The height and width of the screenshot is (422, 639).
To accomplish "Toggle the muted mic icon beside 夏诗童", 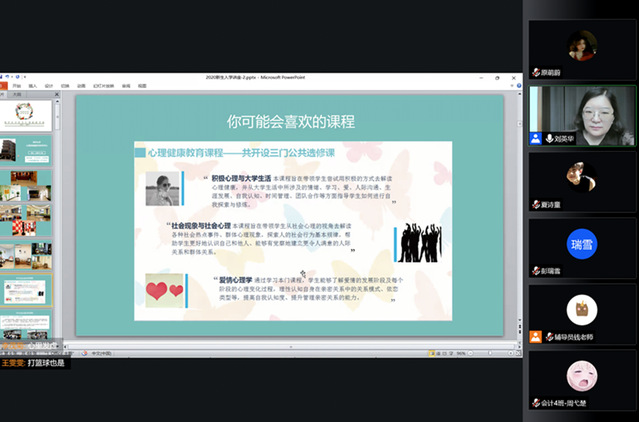I will (x=537, y=204).
